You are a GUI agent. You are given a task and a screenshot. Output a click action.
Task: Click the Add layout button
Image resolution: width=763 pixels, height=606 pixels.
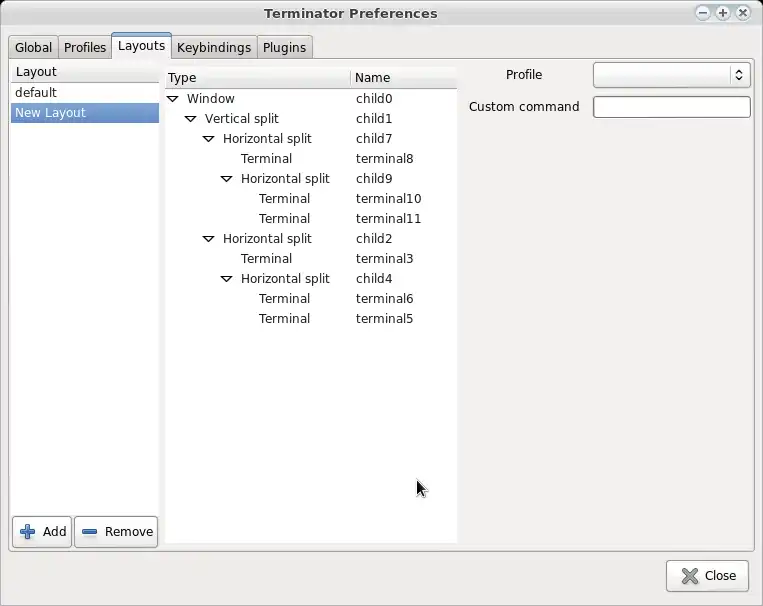coord(42,532)
